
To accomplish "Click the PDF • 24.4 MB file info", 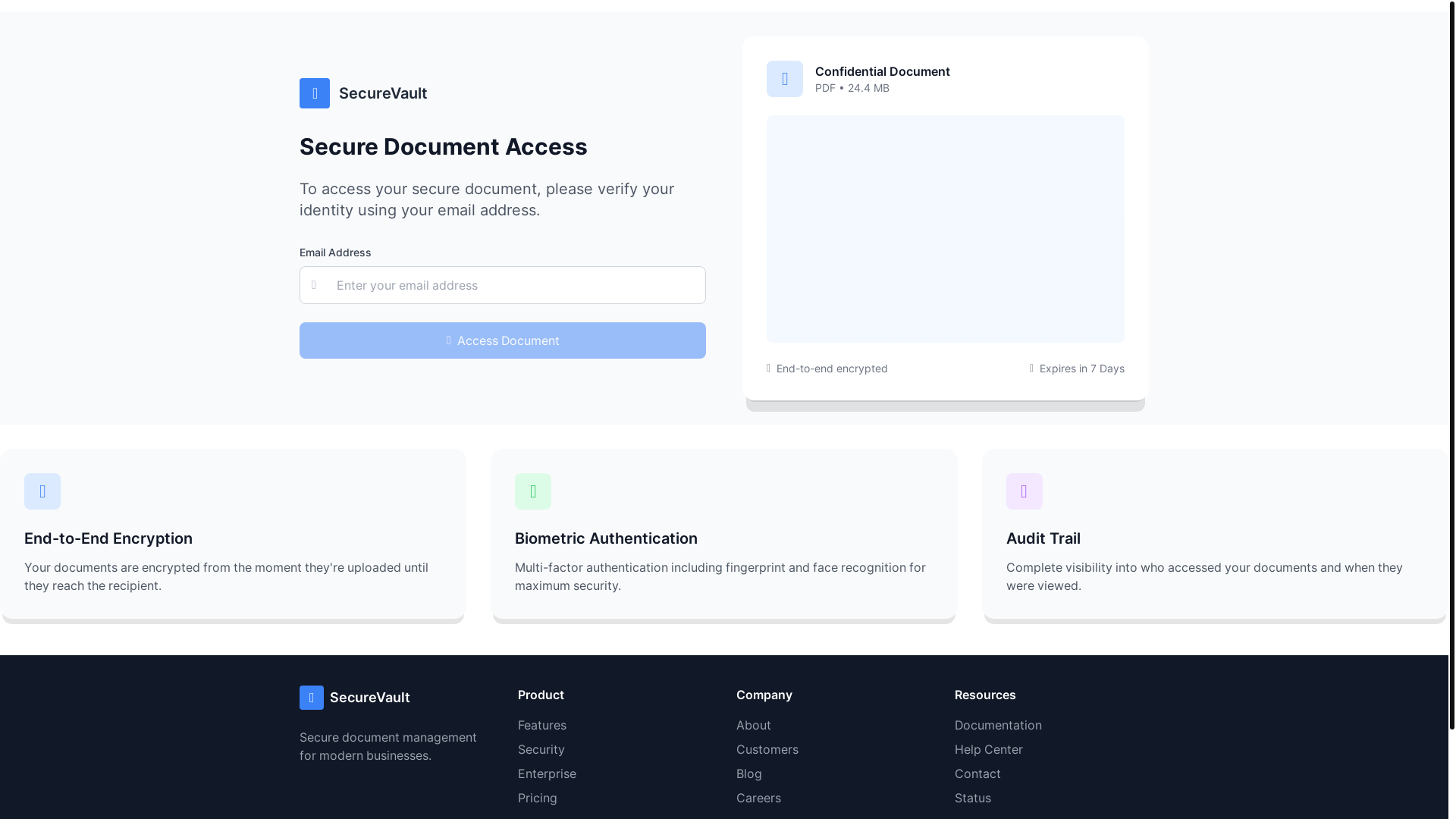I will point(852,88).
